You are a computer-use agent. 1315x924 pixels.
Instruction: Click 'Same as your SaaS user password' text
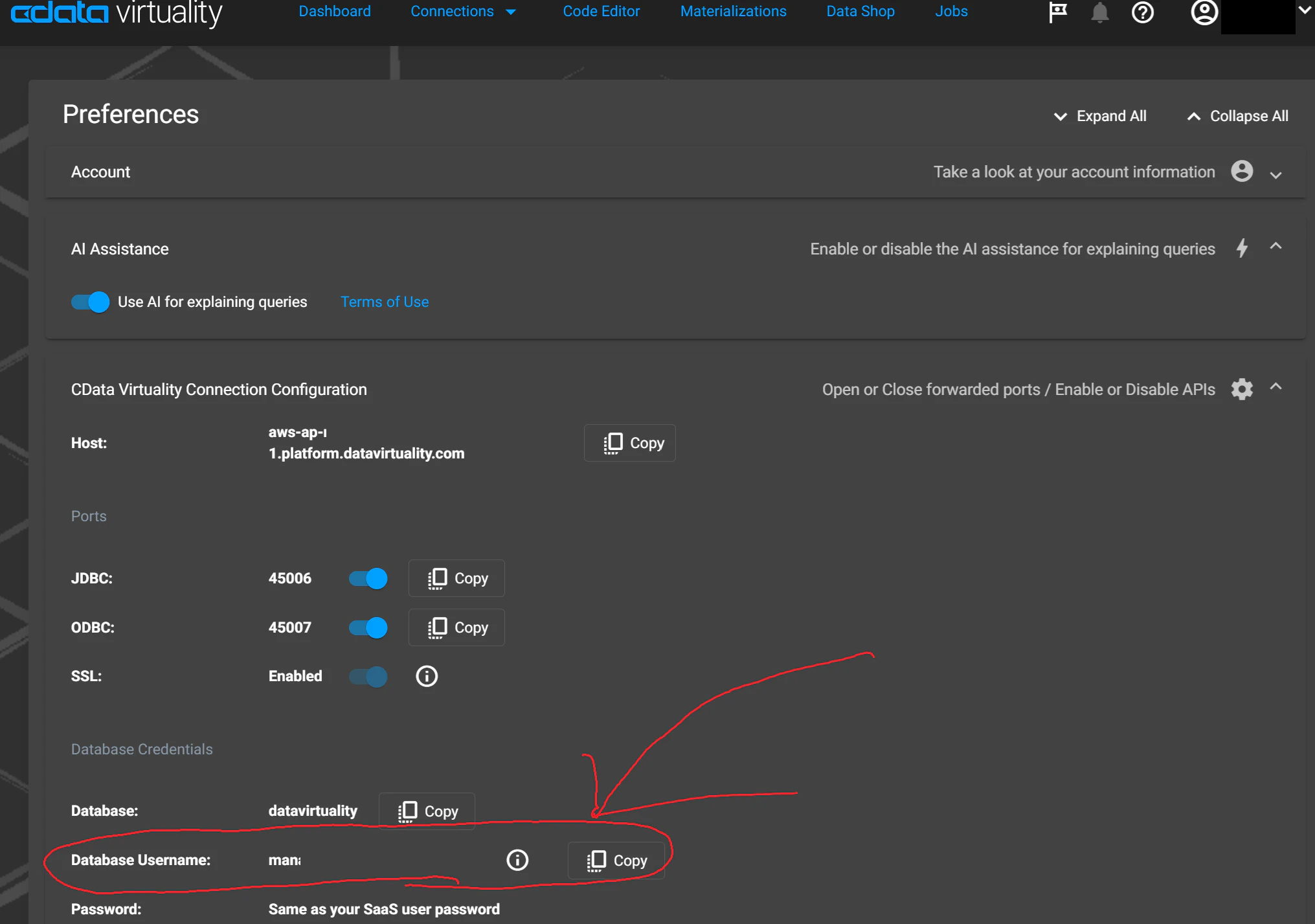[x=384, y=909]
